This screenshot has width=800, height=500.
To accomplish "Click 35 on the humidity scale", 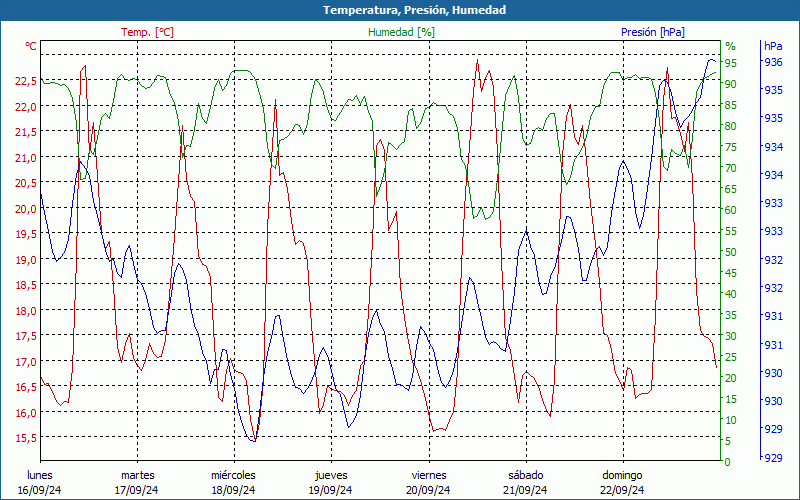I will tap(730, 315).
